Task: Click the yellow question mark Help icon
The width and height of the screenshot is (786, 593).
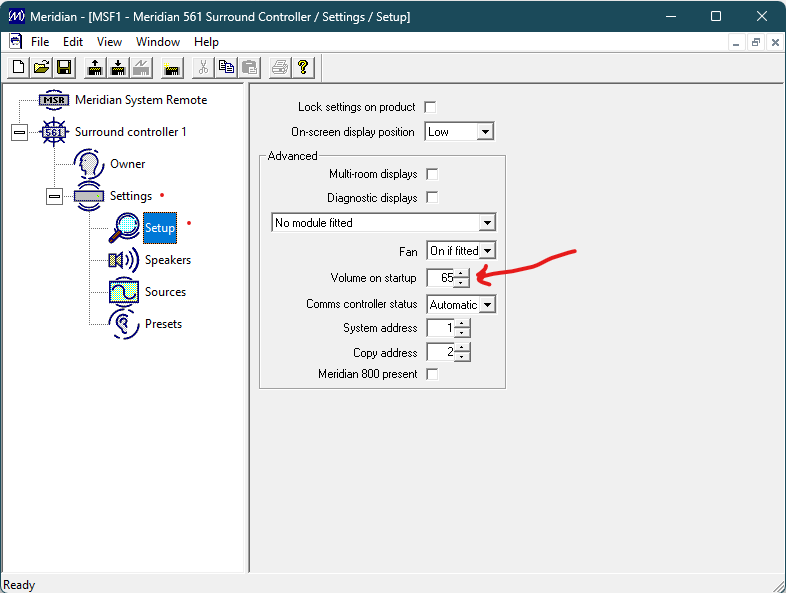Action: click(303, 67)
